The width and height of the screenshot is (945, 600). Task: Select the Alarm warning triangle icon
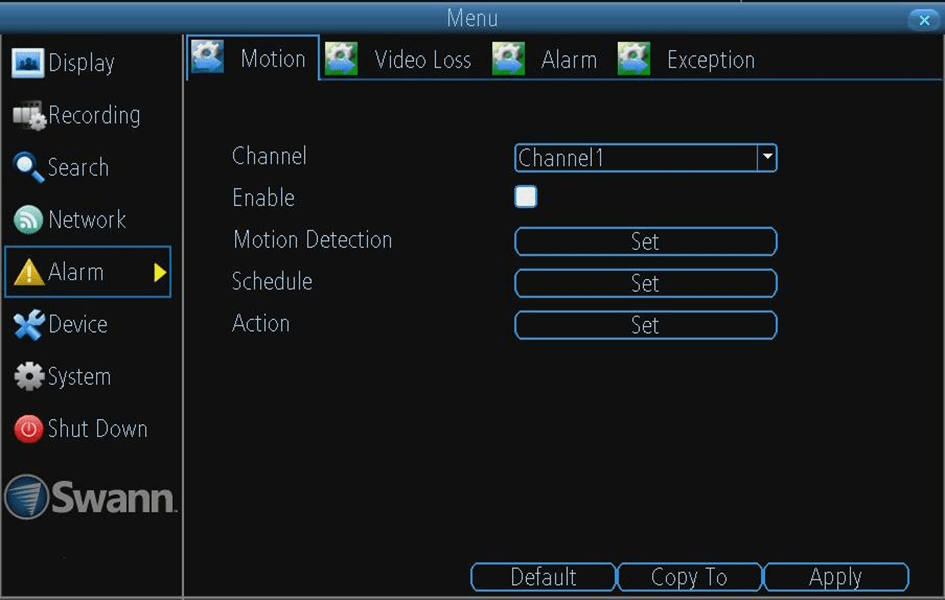point(31,271)
